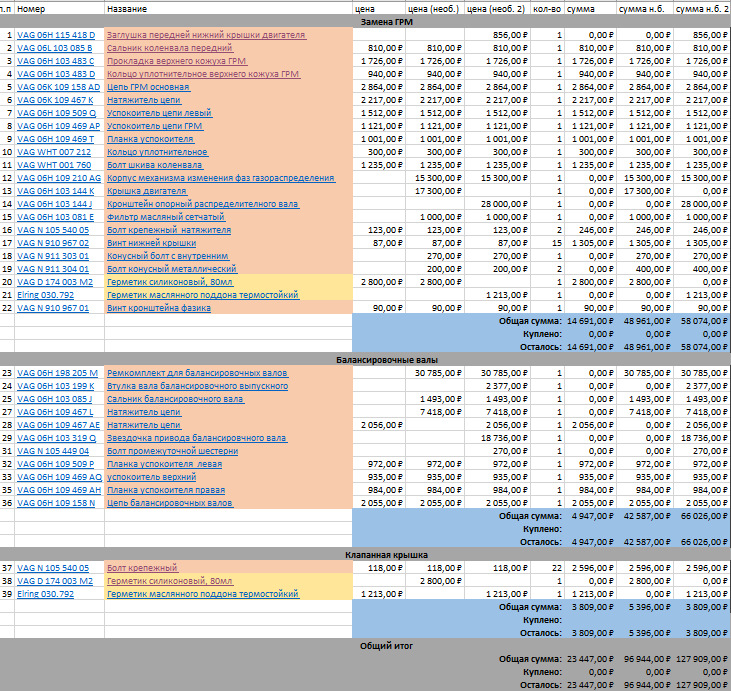
Task: Open link Винт кронштейна фазика
Action: (x=159, y=308)
